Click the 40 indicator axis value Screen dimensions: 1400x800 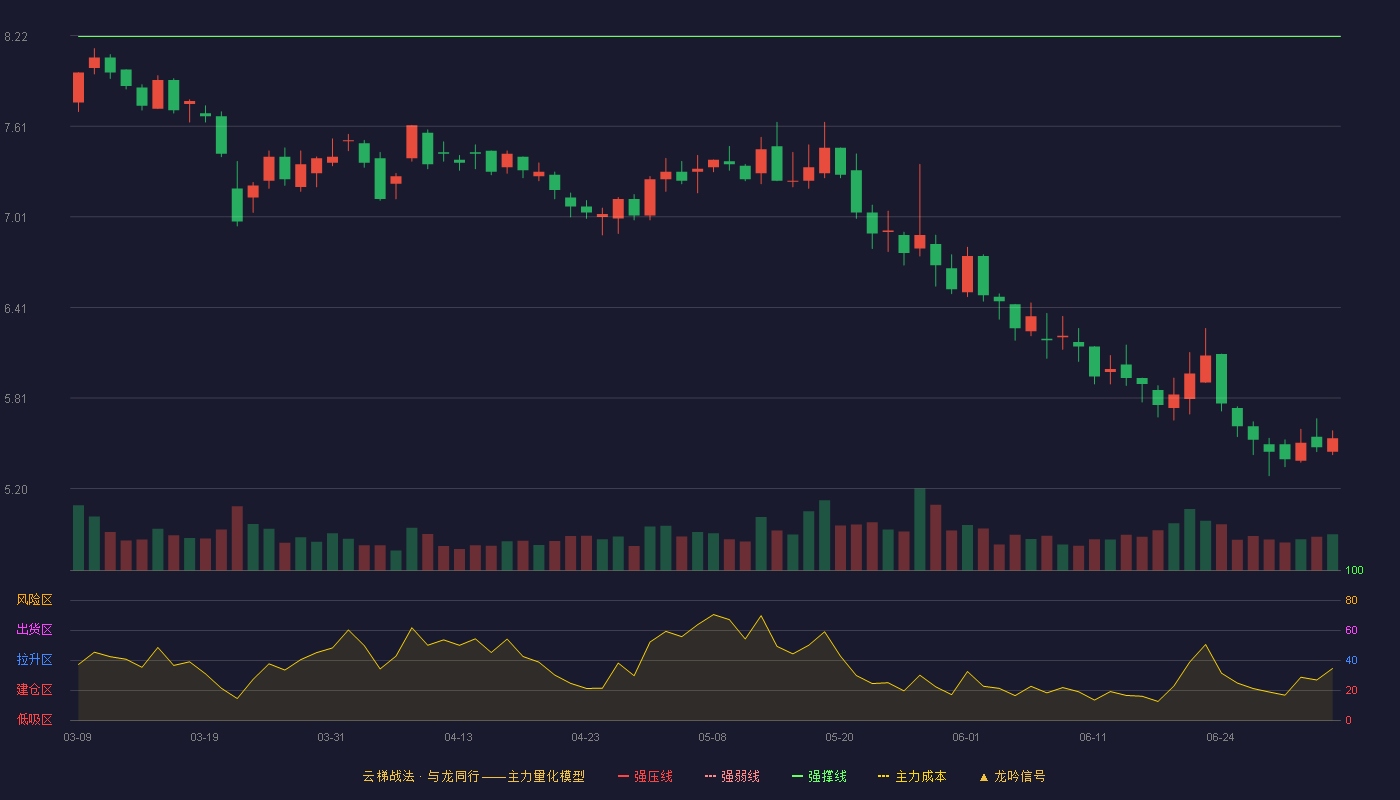[1351, 661]
